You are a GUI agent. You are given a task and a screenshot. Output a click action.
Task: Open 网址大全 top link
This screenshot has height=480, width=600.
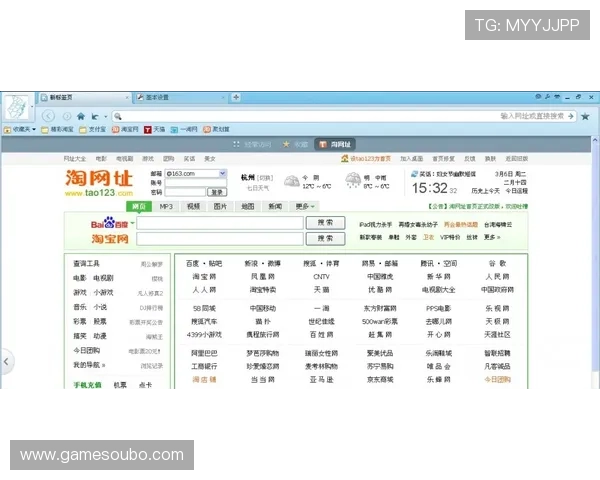pyautogui.click(x=75, y=158)
